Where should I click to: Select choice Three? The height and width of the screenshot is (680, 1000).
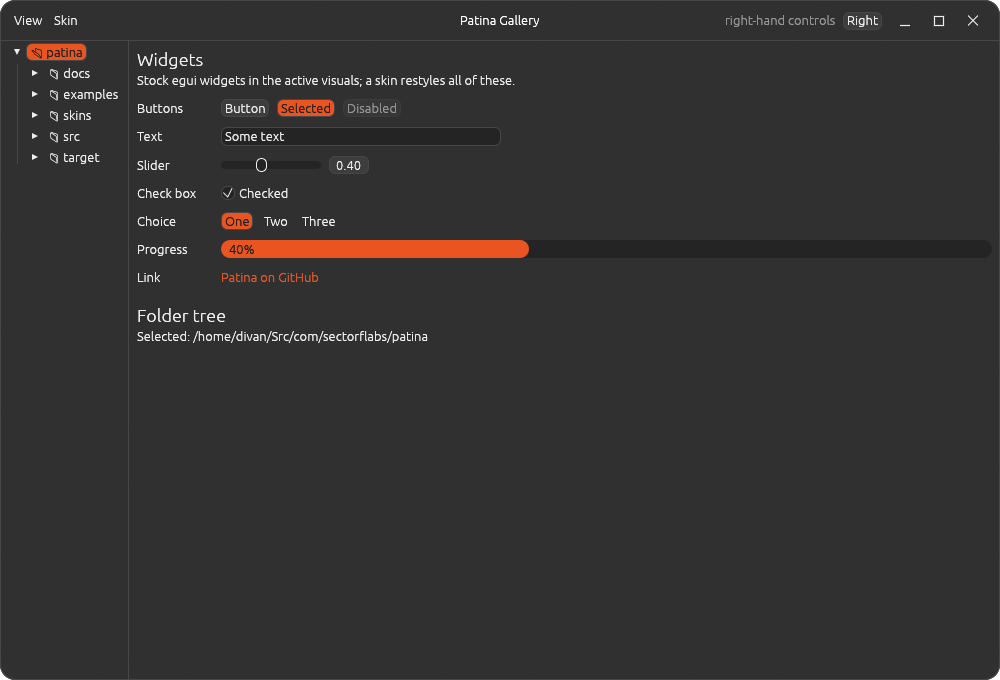click(x=318, y=221)
